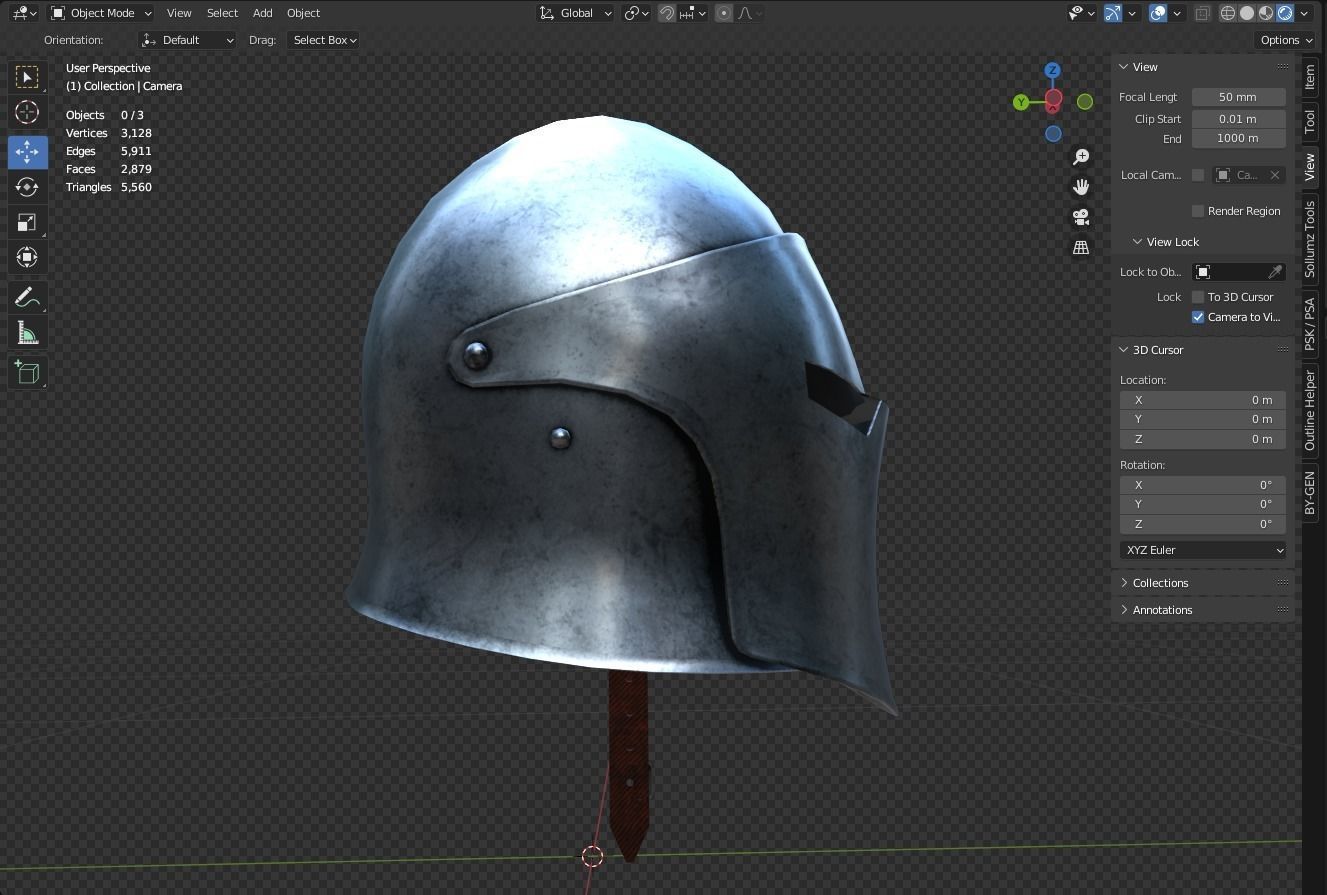1327x895 pixels.
Task: Open the gizmo settings dropdown arrow
Action: (x=1132, y=13)
